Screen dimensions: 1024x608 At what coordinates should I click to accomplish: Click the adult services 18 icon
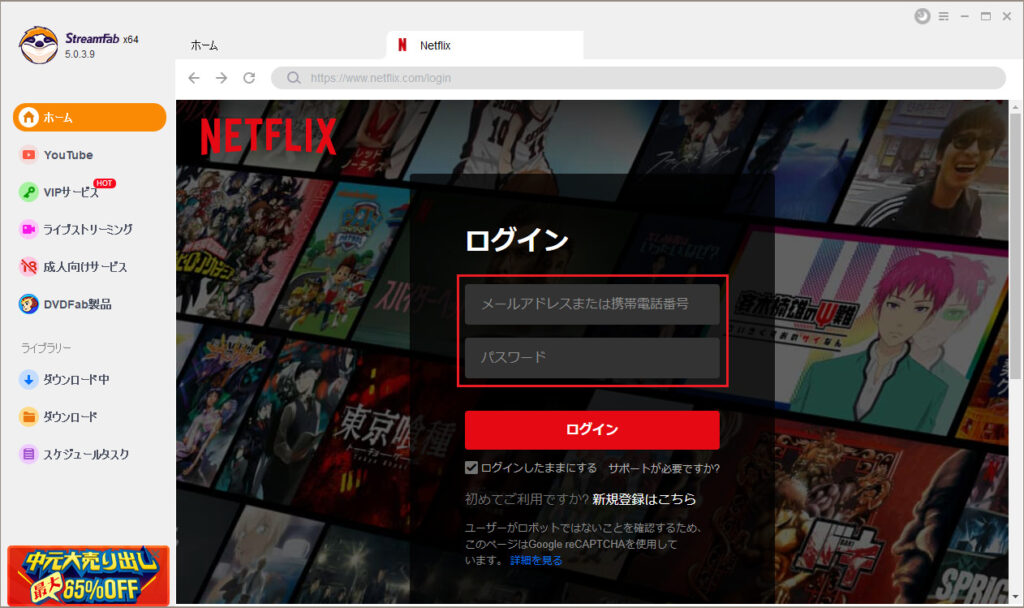pyautogui.click(x=28, y=266)
